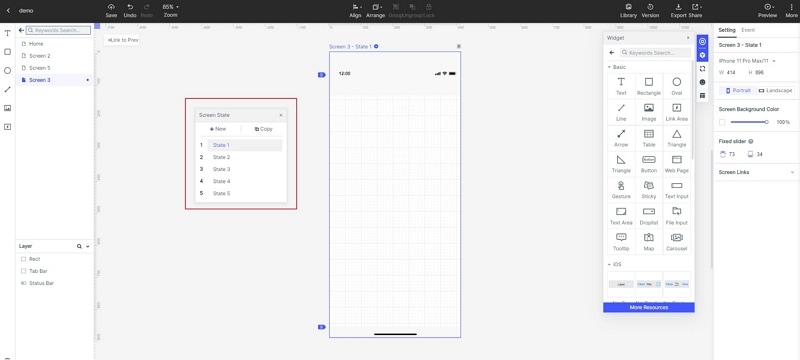Select Screen 3 in the list
Screen dimensions: 800x360
click(x=55, y=80)
